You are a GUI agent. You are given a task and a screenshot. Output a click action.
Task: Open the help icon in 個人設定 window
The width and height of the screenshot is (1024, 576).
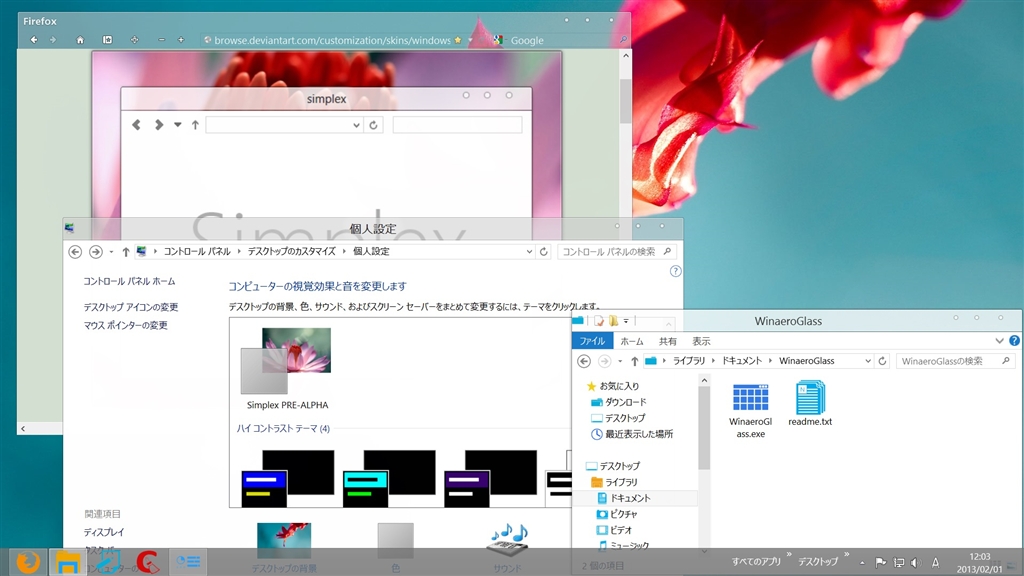pos(675,271)
